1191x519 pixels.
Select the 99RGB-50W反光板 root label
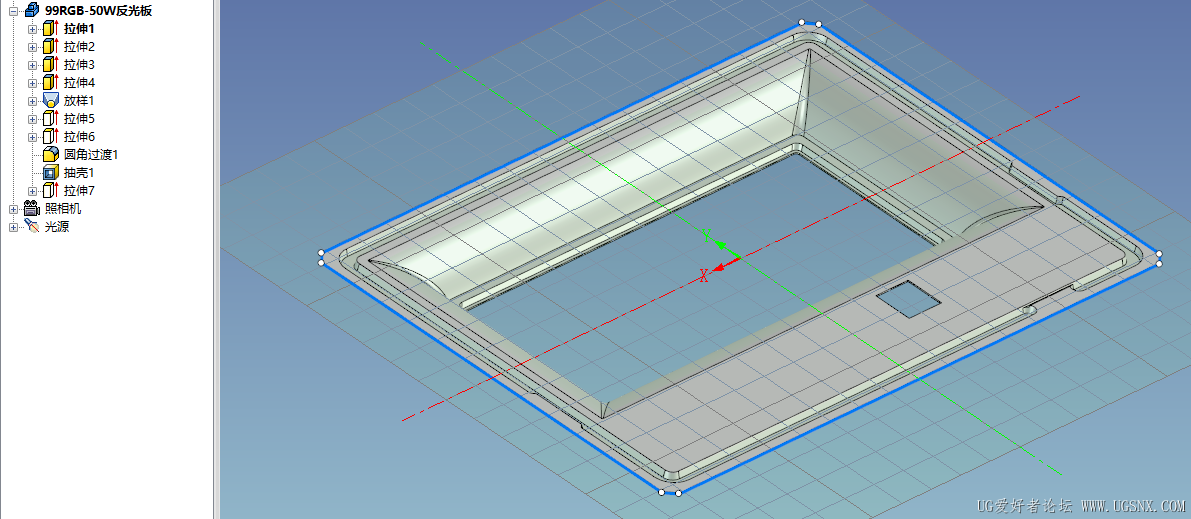point(99,11)
